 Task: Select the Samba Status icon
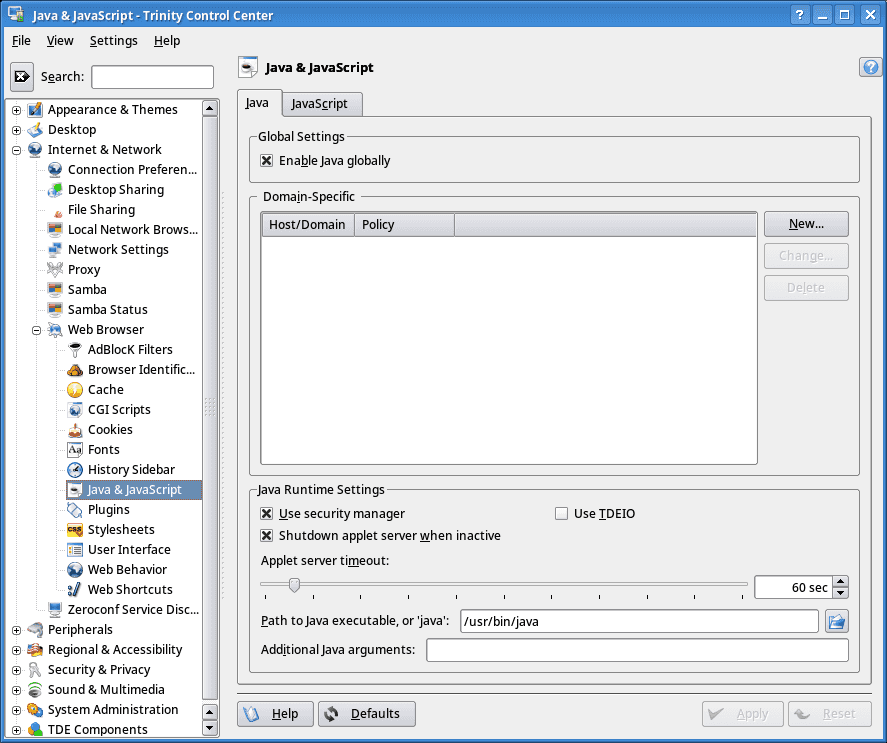pos(55,310)
